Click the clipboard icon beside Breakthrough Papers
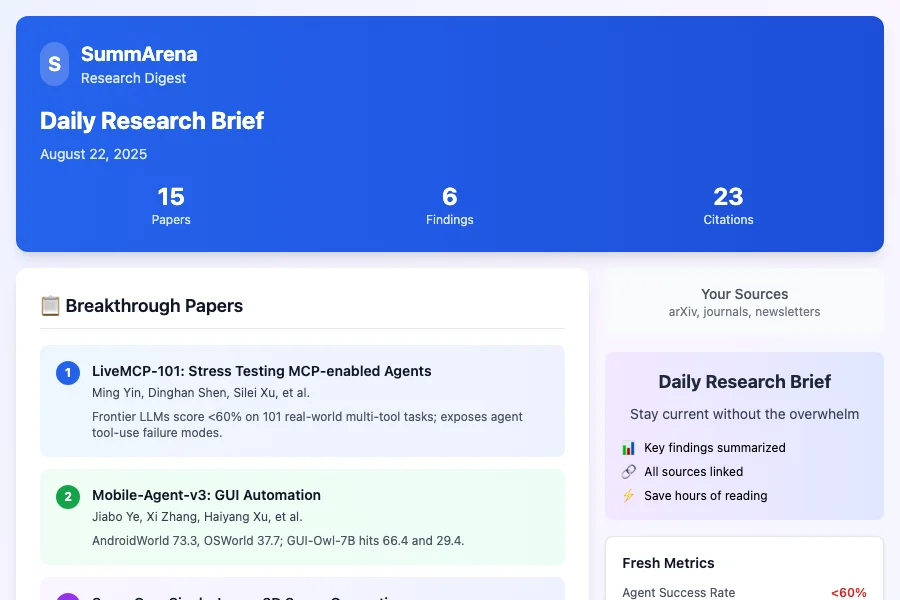The width and height of the screenshot is (900, 600). pos(50,306)
